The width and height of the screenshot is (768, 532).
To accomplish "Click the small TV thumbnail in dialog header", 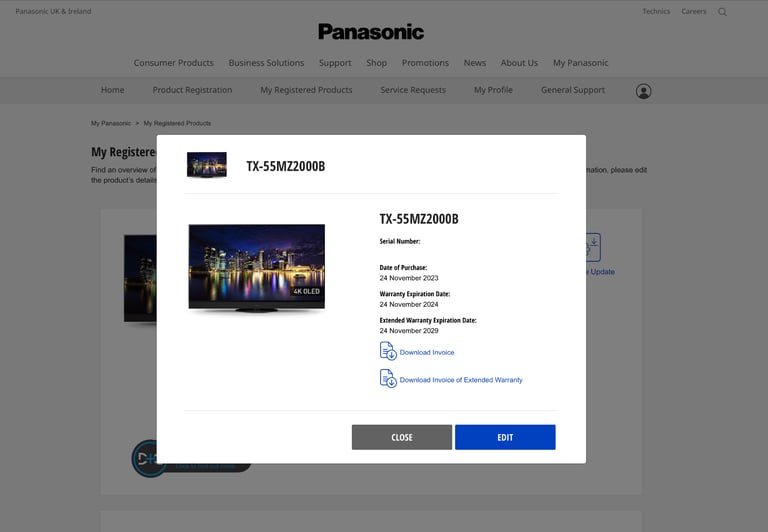I will 207,165.
